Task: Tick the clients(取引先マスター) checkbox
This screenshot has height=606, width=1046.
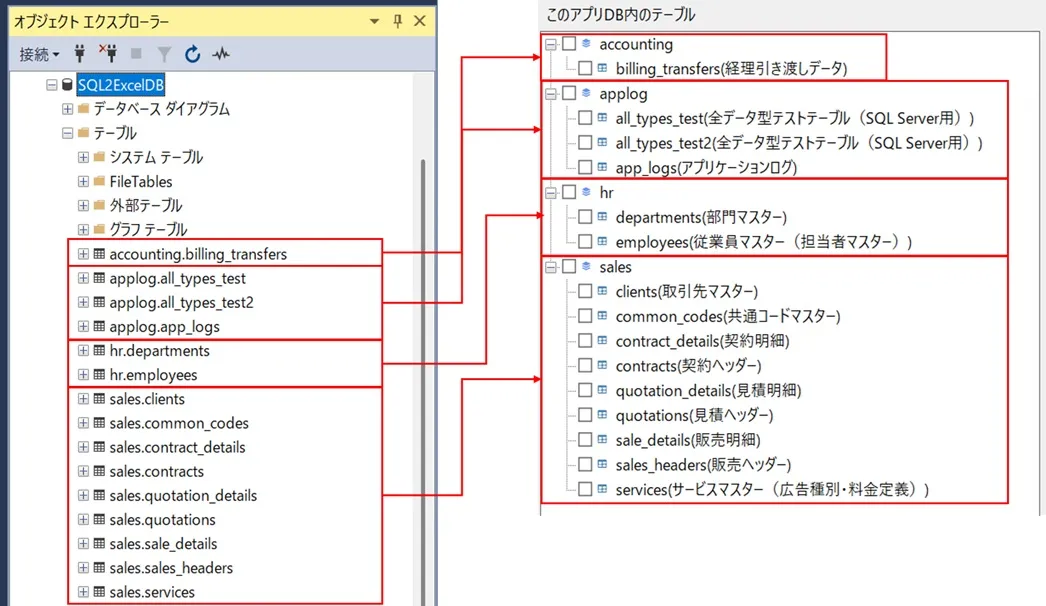Action: [585, 291]
